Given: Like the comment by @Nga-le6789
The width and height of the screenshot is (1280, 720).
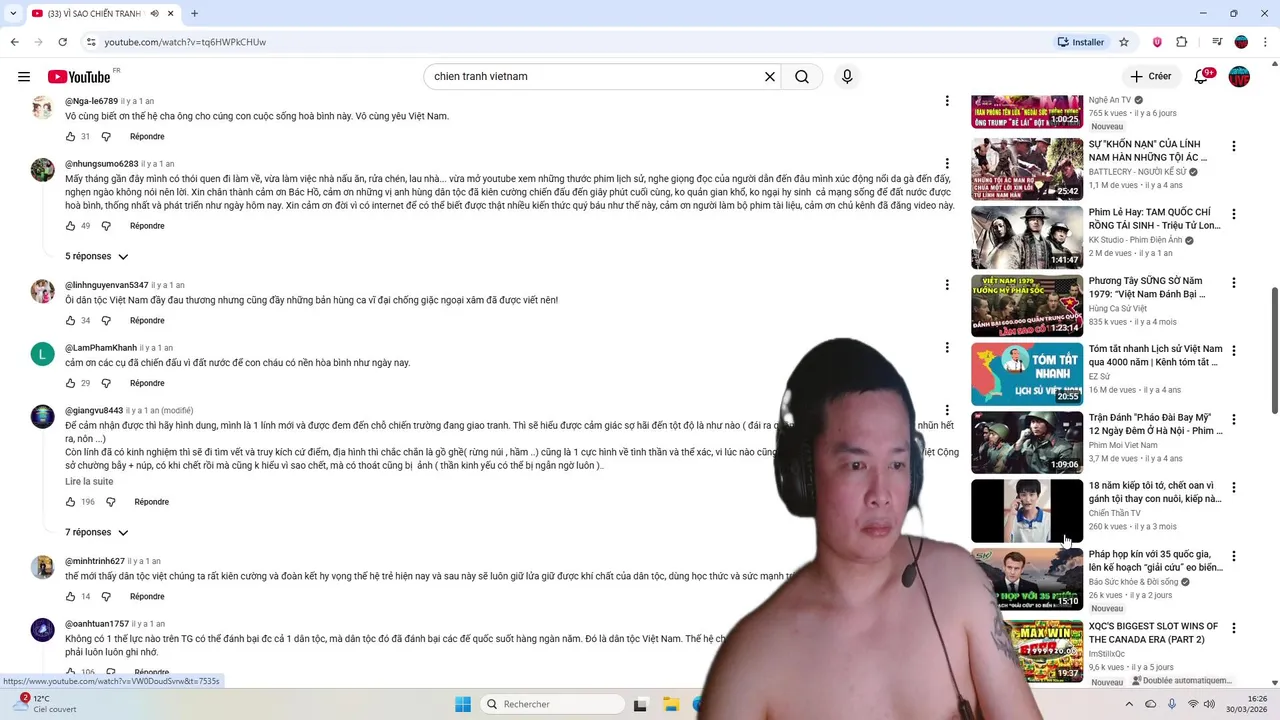Looking at the screenshot, I should pyautogui.click(x=70, y=137).
